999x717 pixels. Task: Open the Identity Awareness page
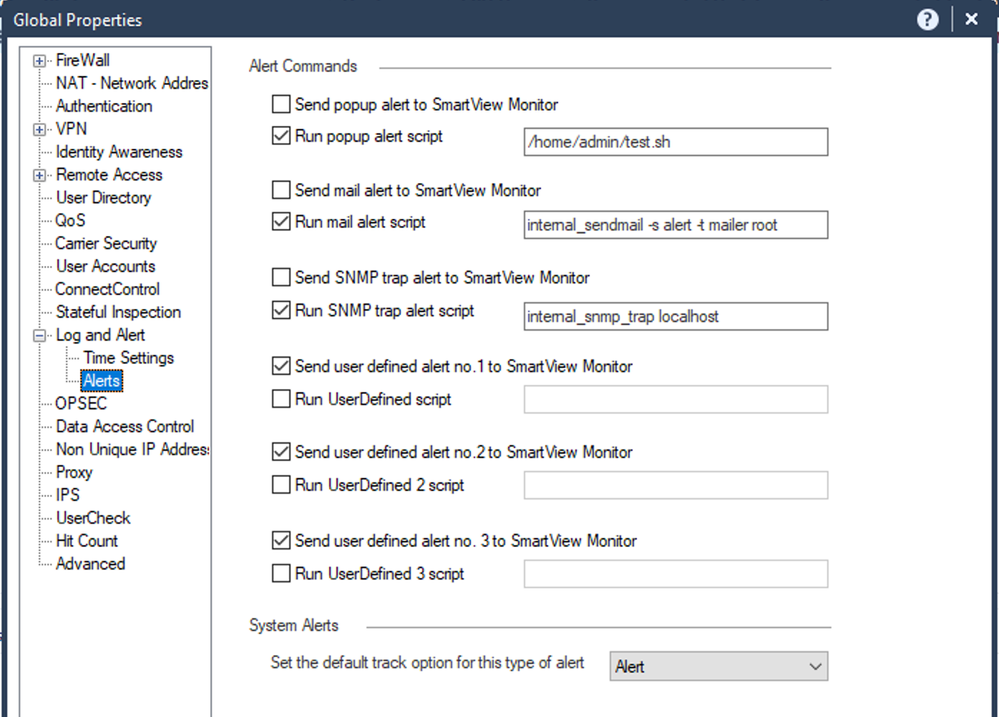coord(119,152)
